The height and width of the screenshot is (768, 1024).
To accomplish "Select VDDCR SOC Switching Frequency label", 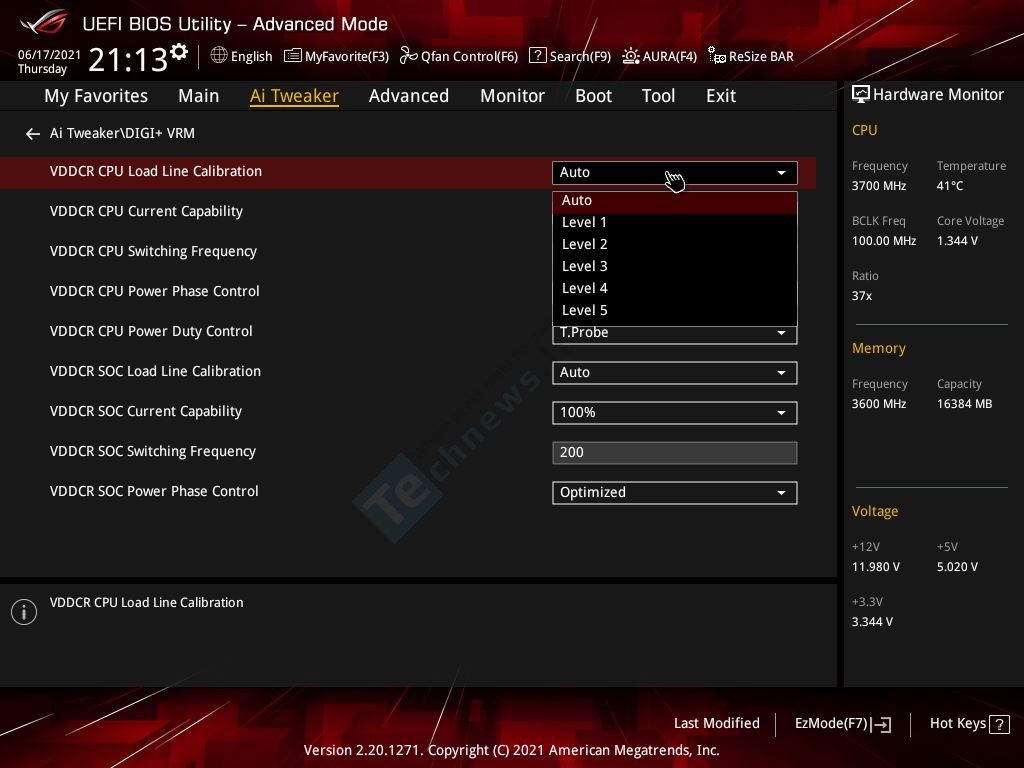I will [153, 451].
